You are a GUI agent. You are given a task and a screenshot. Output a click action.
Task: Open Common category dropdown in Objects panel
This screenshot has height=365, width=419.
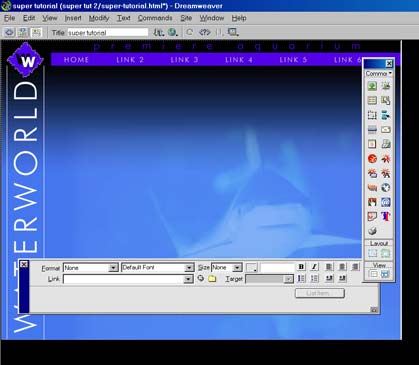coord(379,73)
